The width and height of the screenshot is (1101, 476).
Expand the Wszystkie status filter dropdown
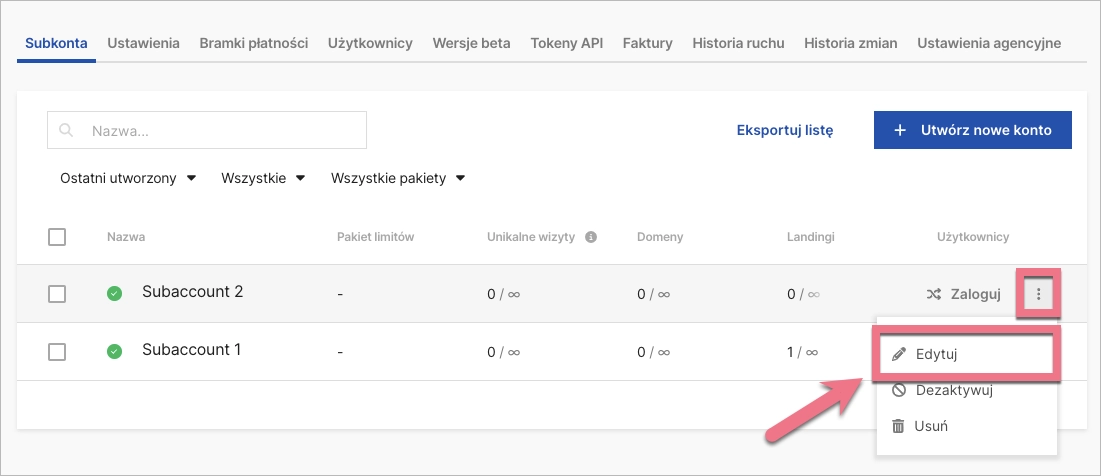(x=263, y=178)
